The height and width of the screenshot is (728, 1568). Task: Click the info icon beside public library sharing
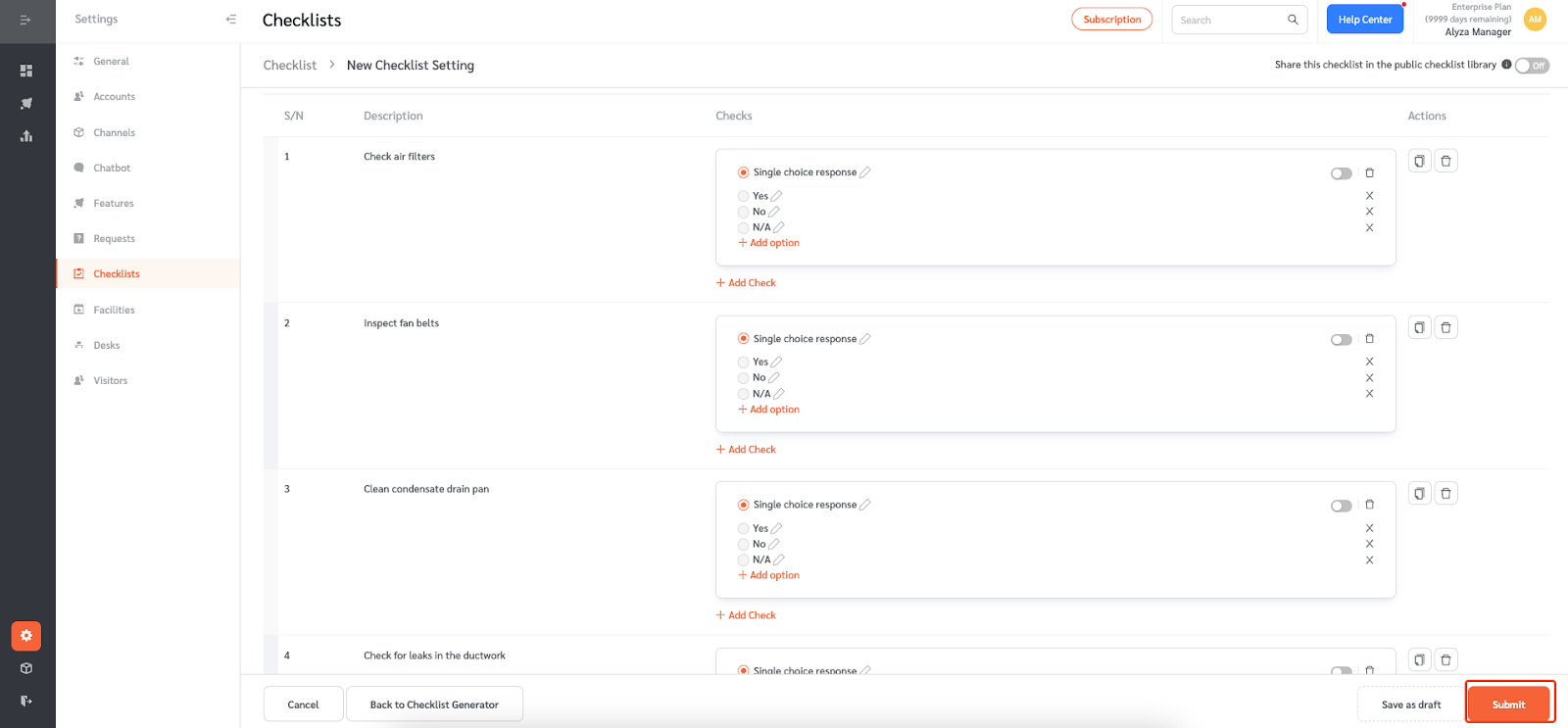coord(1506,65)
